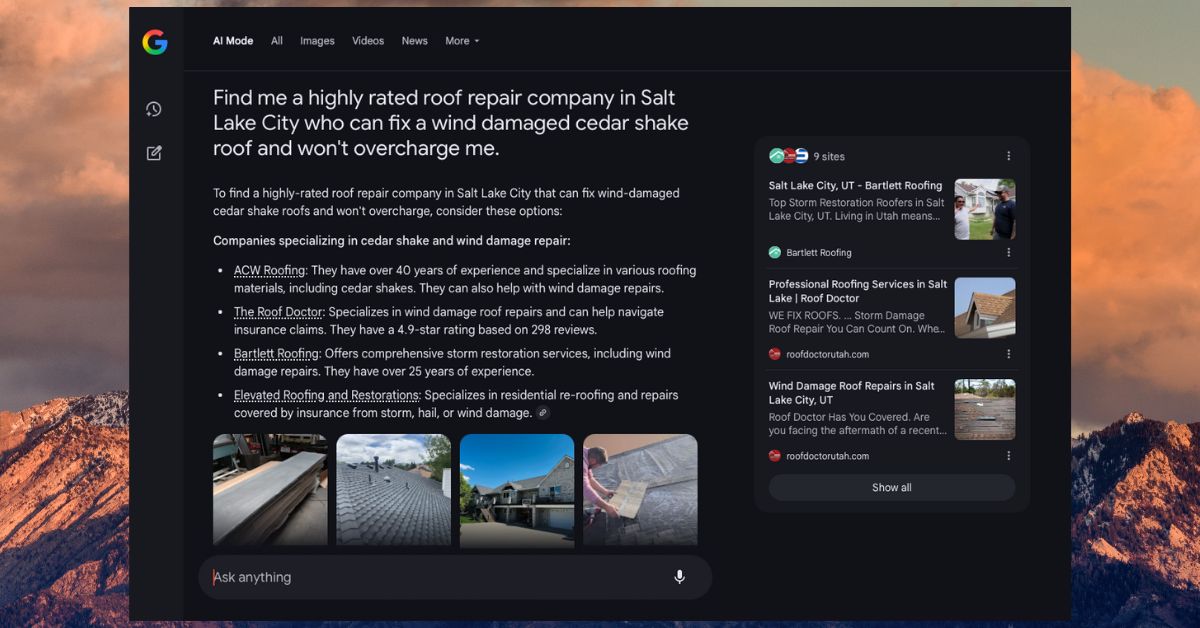The width and height of the screenshot is (1200, 628).
Task: Open the house with garage image thumbnail
Action: tap(517, 490)
